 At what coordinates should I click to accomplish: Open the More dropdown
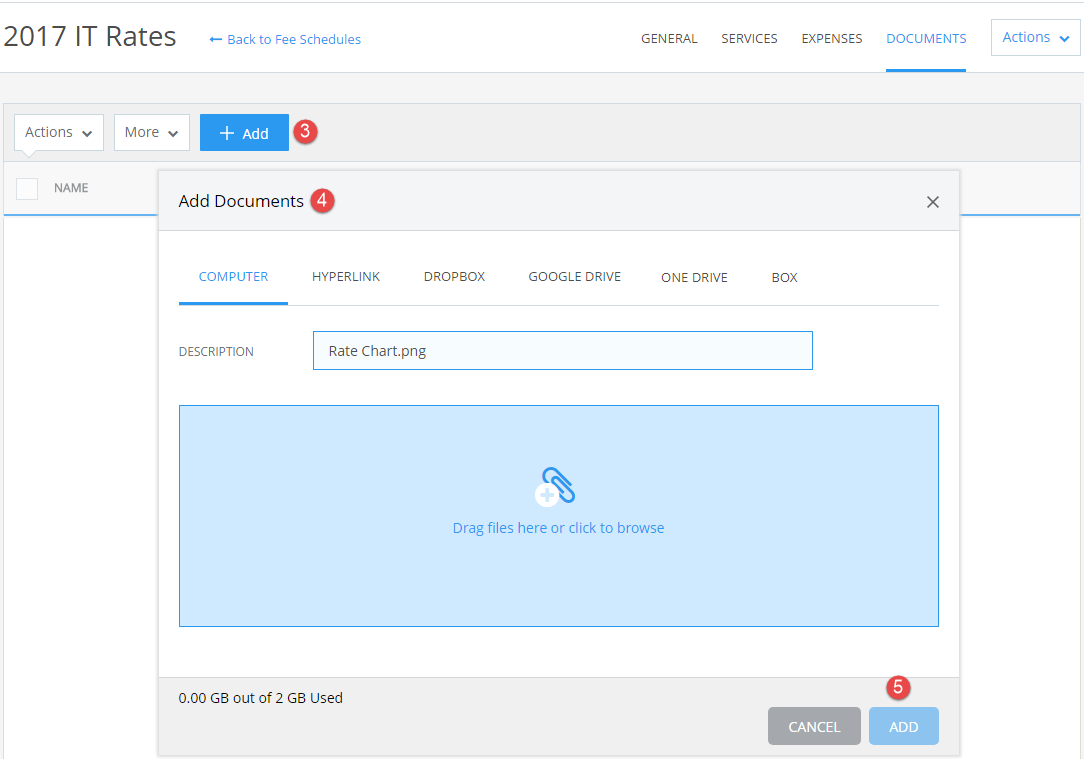click(x=151, y=132)
